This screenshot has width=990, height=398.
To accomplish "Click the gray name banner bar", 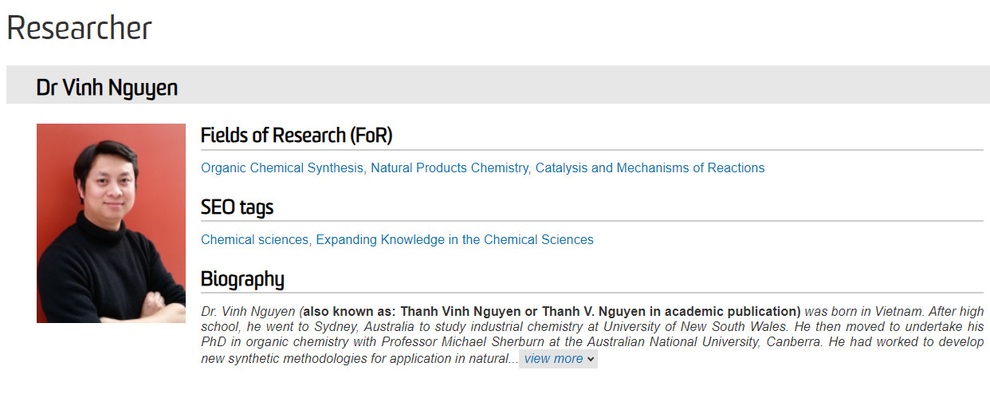I will pos(498,85).
